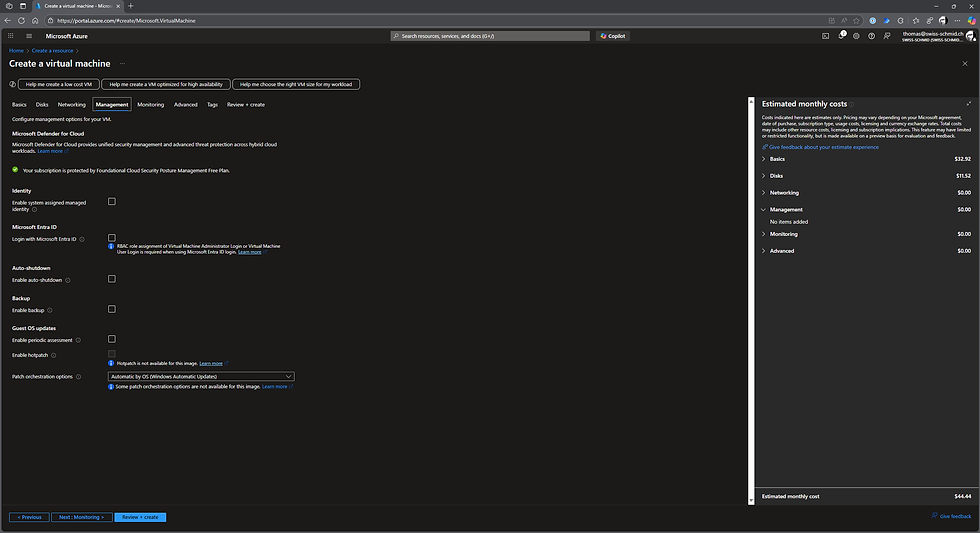
Task: Click the Azure search resources field
Action: coord(490,36)
